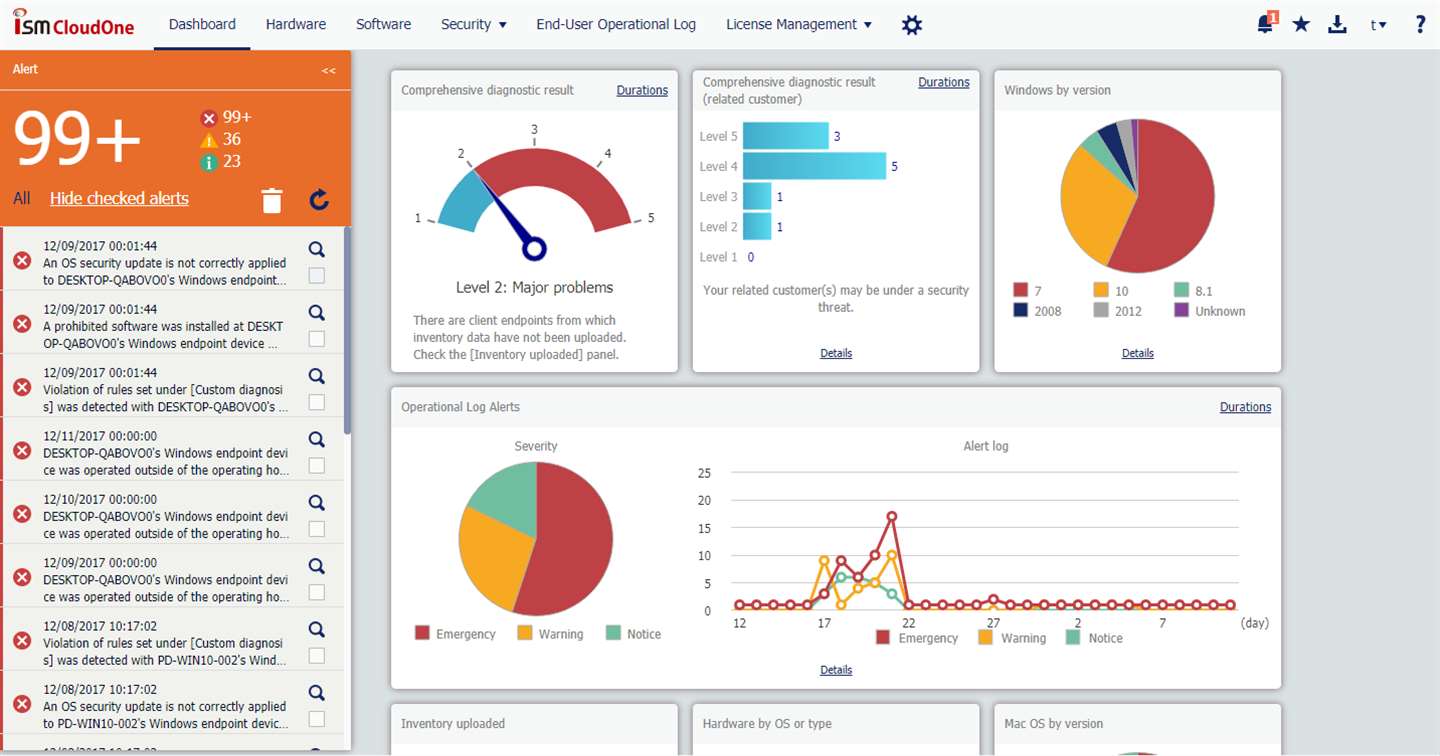This screenshot has width=1440, height=756.
Task: Open the Hardware tab
Action: pyautogui.click(x=296, y=24)
